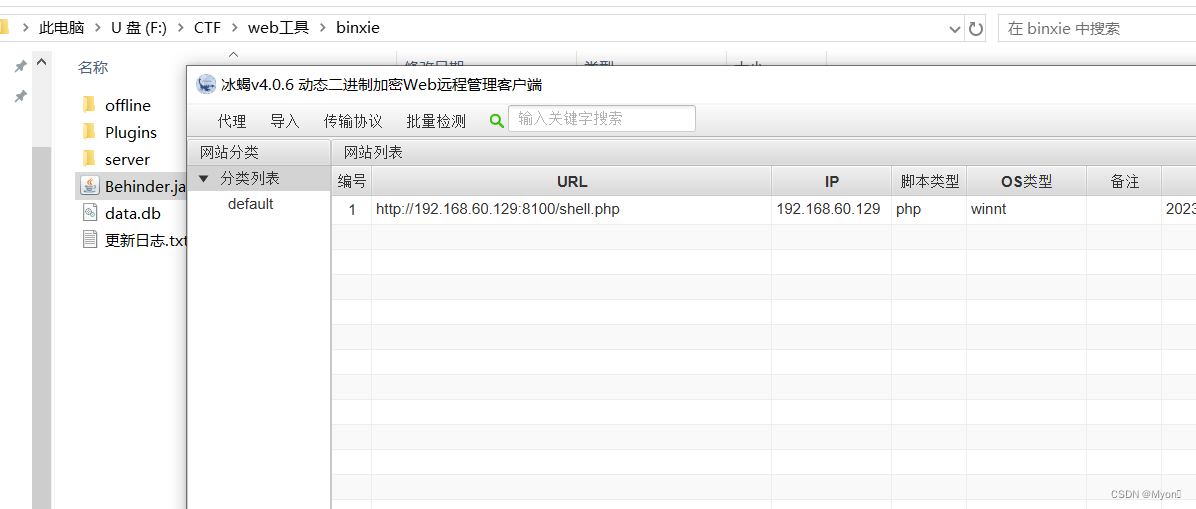
Task: Click the binxie breadcrumb segment
Action: (x=358, y=28)
